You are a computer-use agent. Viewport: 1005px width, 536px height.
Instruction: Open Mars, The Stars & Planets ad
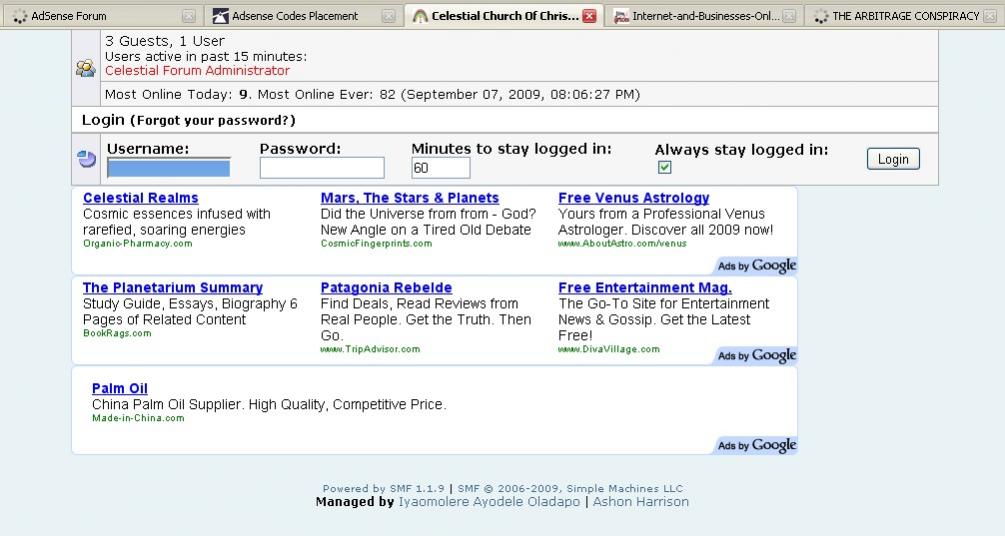[410, 198]
